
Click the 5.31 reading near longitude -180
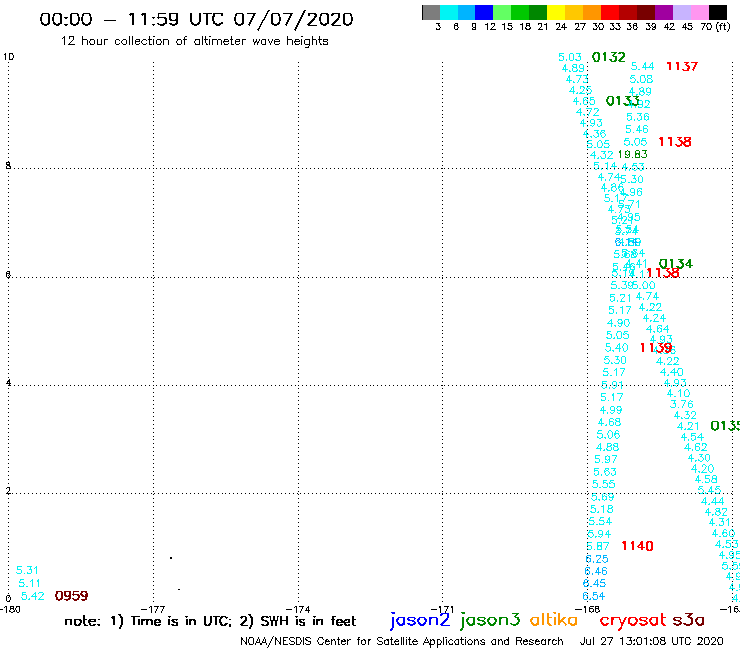pyautogui.click(x=27, y=570)
